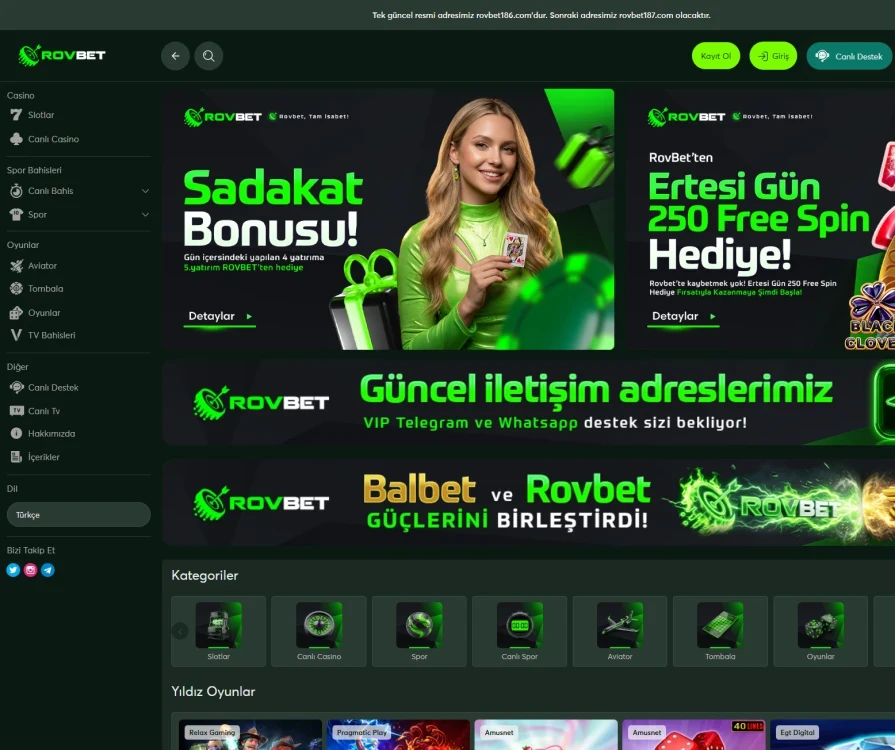Click Detaylar on the 250 Free Spin banner
Image resolution: width=895 pixels, height=750 pixels.
[x=683, y=316]
